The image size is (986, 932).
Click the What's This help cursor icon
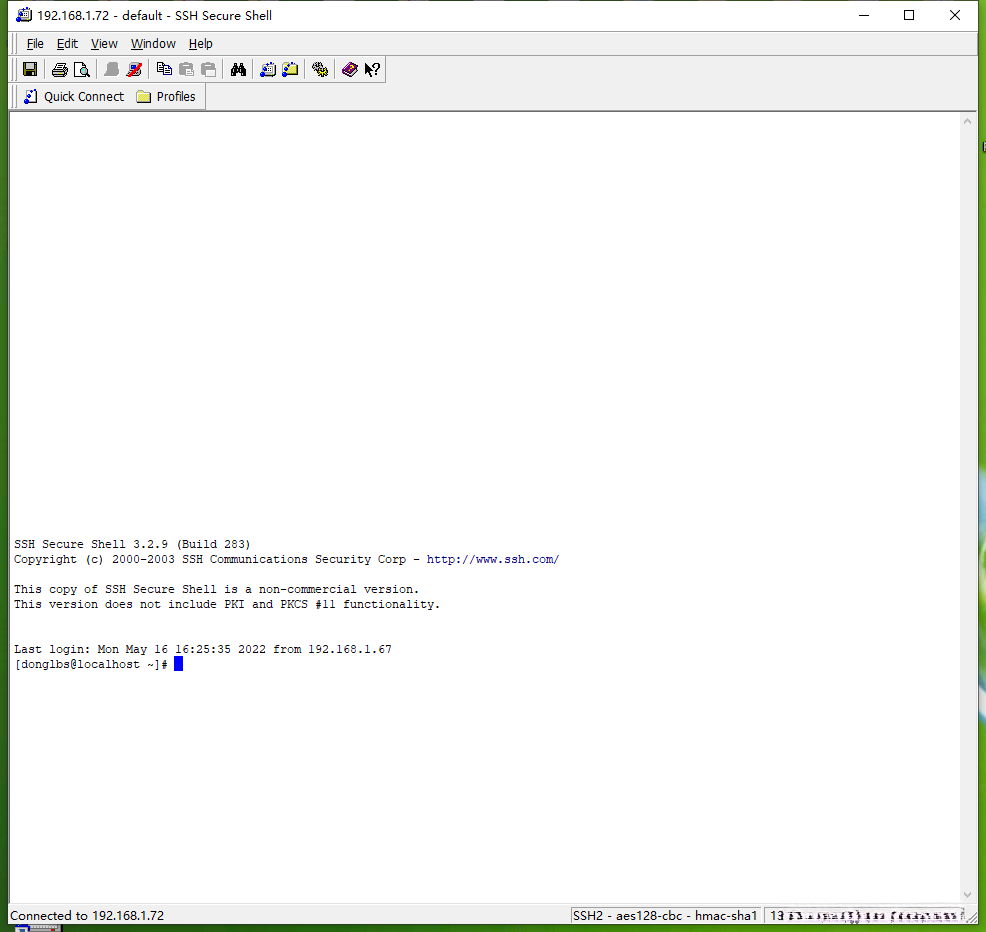(372, 69)
